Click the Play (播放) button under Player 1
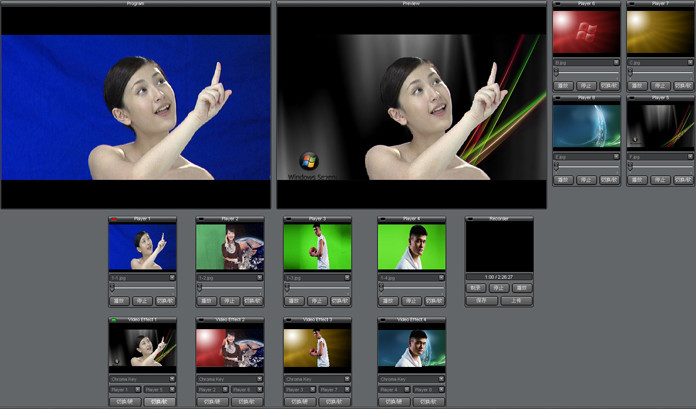This screenshot has height=409, width=696. (120, 300)
